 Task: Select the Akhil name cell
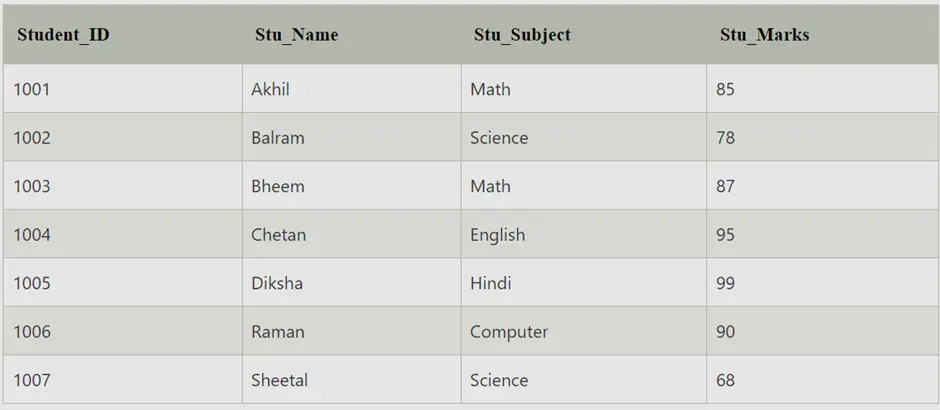tap(352, 89)
